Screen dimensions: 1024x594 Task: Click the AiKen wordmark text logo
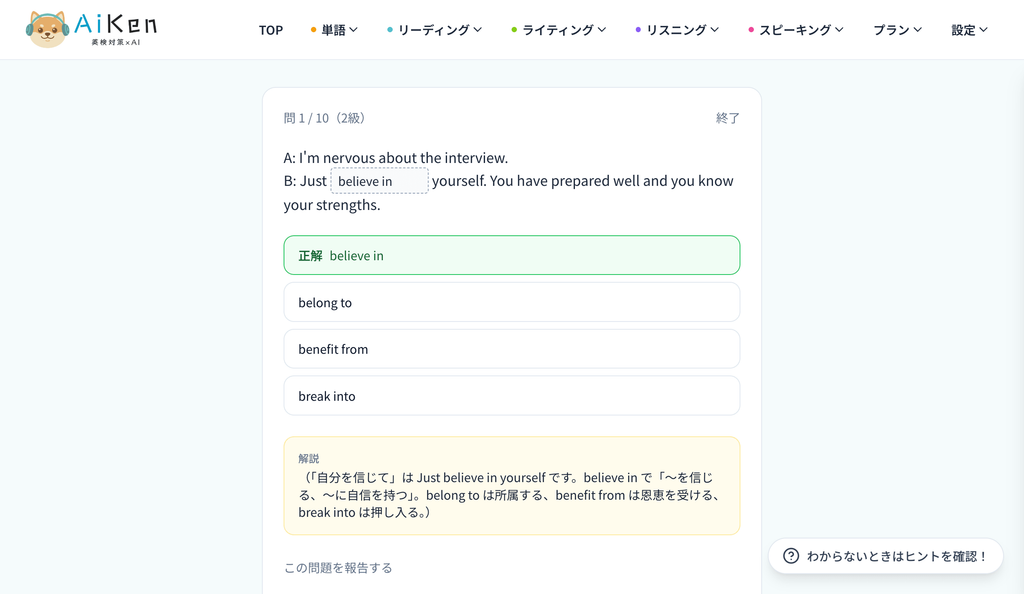pyautogui.click(x=116, y=25)
